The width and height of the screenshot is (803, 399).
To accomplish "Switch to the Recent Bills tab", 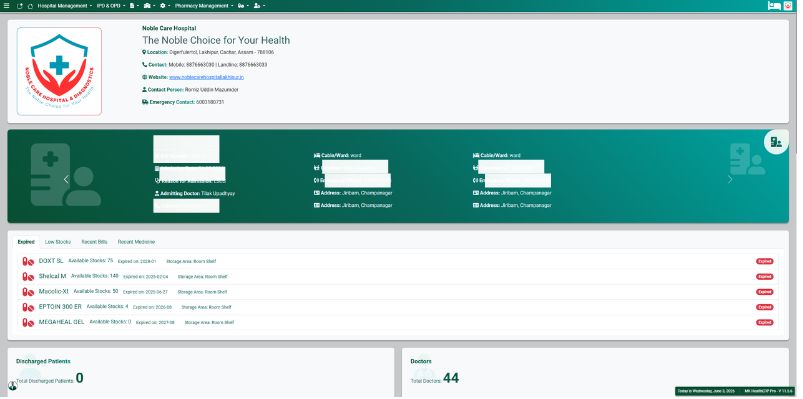I will (94, 242).
